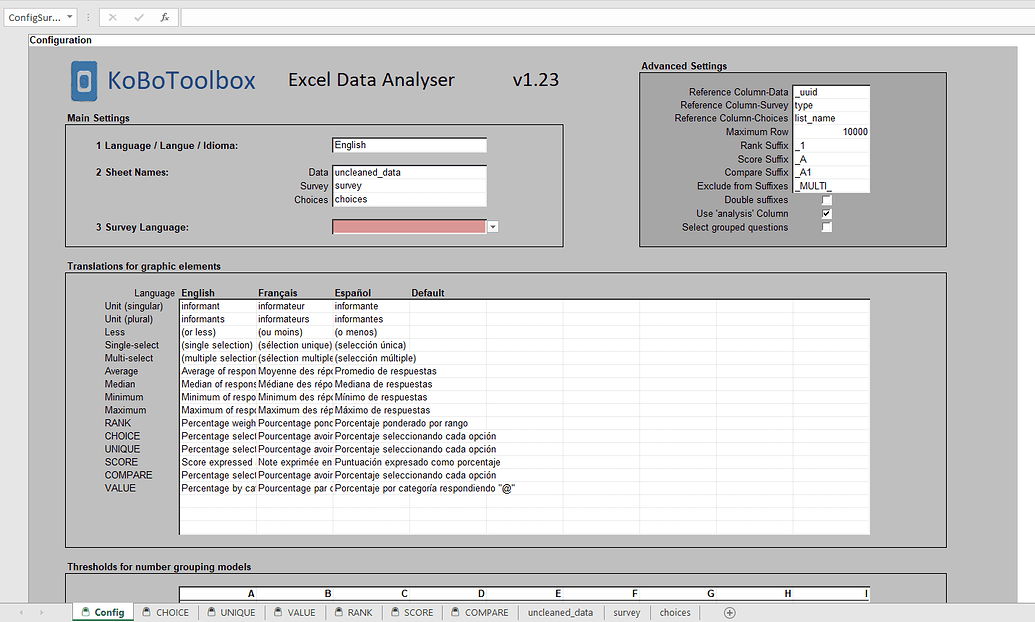This screenshot has width=1035, height=622.
Task: Open the Survey Language dropdown
Action: [x=491, y=226]
